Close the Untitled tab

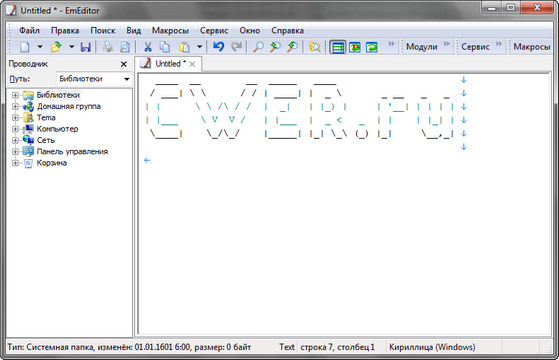[192, 64]
